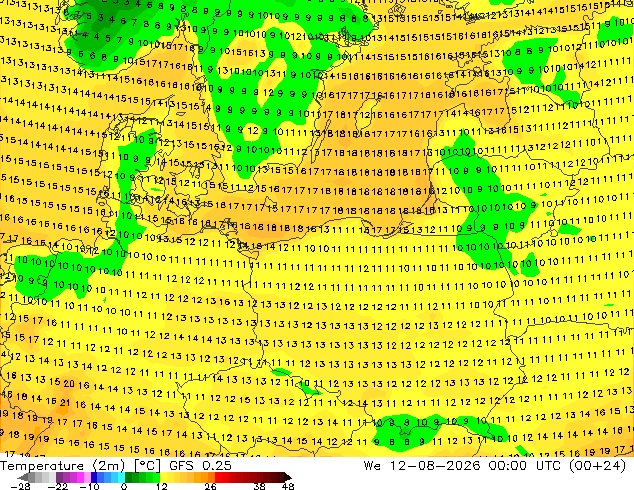Click the "20" temperature value on the map
The width and height of the screenshot is (634, 490).
(x=69, y=383)
